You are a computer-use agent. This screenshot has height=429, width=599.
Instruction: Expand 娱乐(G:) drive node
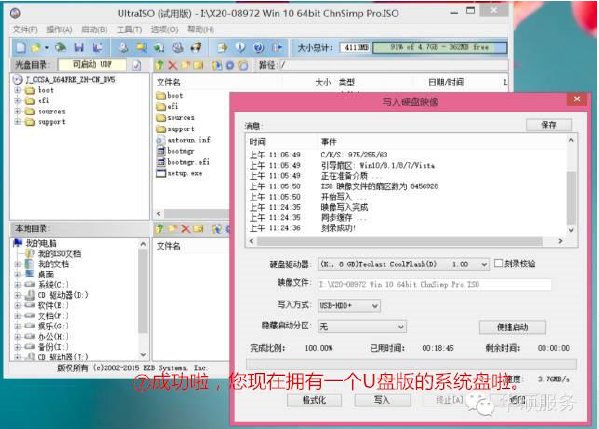pos(18,326)
